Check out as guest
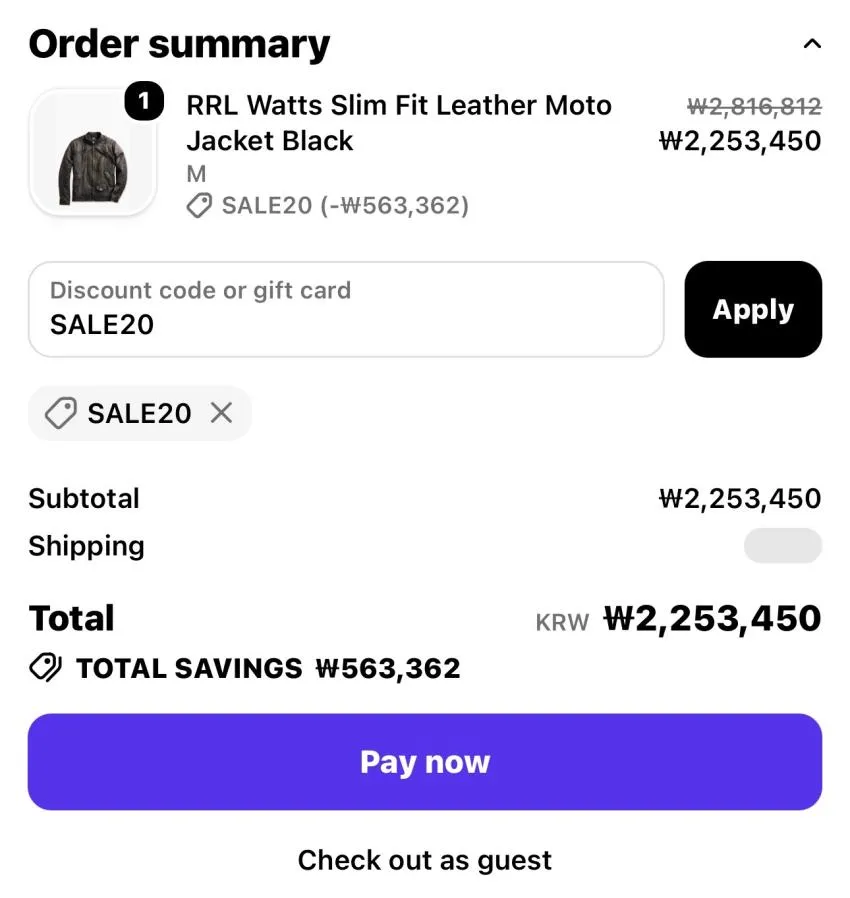Image resolution: width=850 pixels, height=898 pixels. pos(425,860)
